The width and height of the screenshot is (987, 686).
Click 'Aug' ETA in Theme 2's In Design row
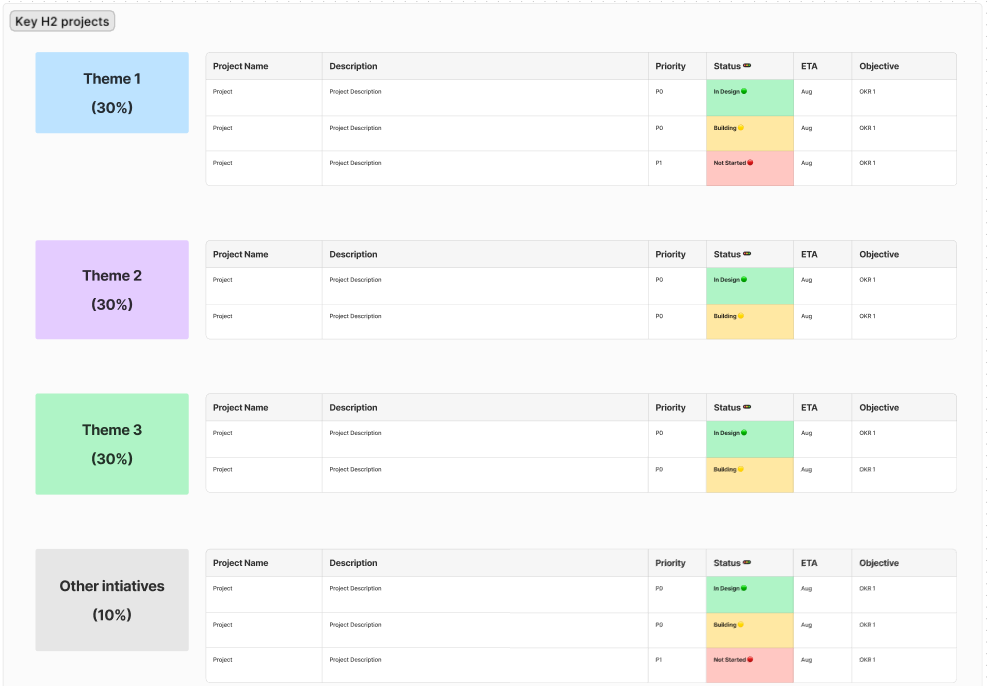(806, 280)
